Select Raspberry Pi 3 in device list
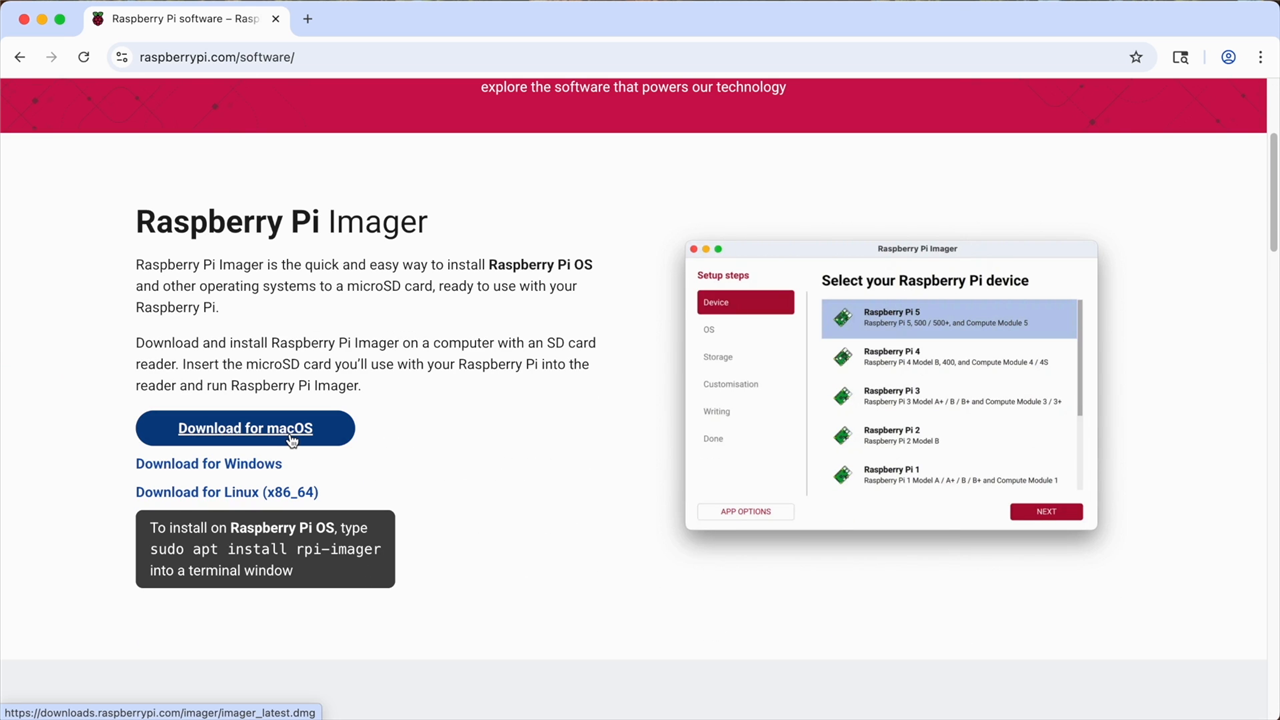 [950, 396]
